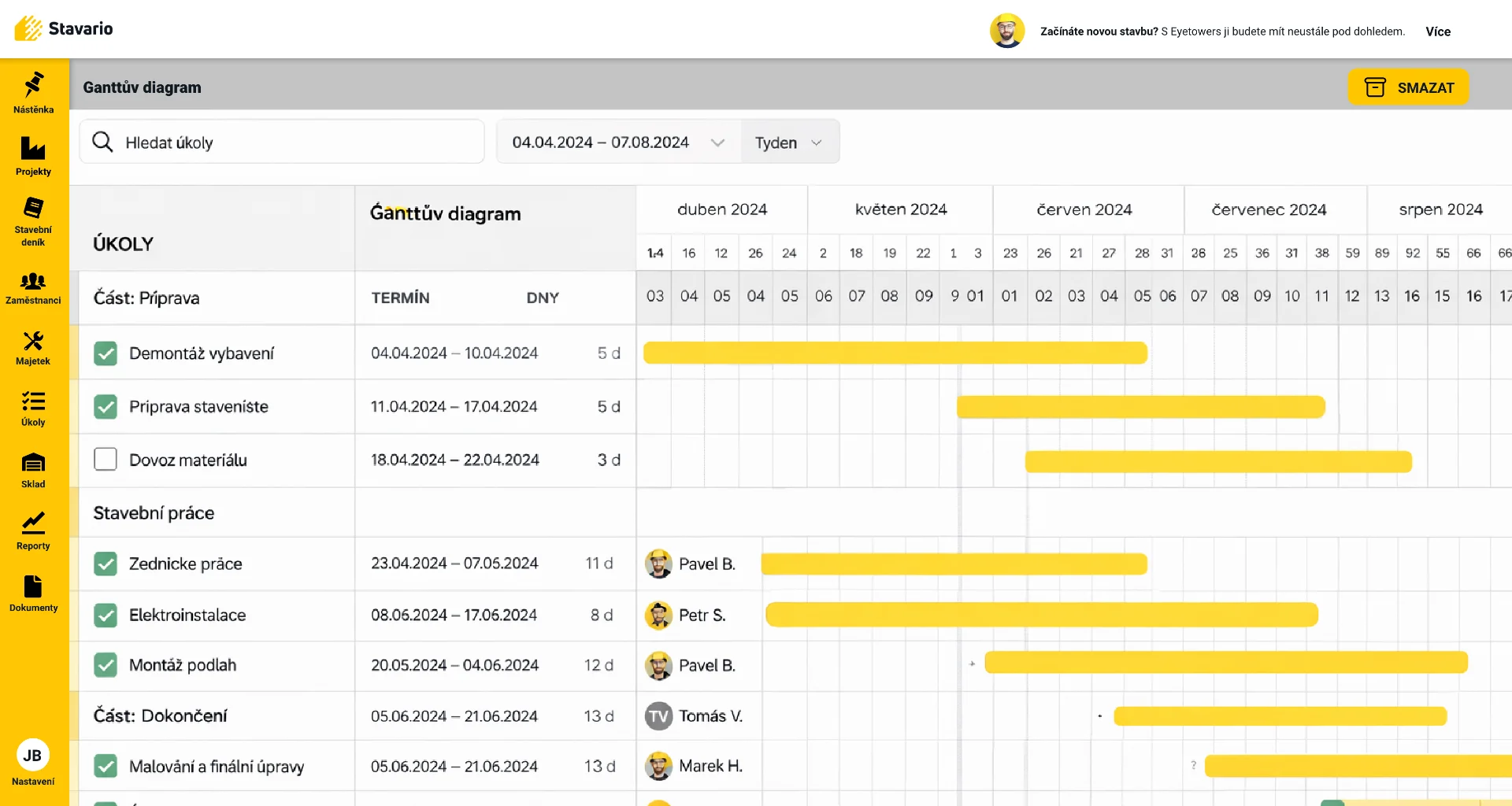Screen dimensions: 1512x806
Task: Select the Montáž podlah Gantt bar
Action: pyautogui.click(x=1227, y=662)
